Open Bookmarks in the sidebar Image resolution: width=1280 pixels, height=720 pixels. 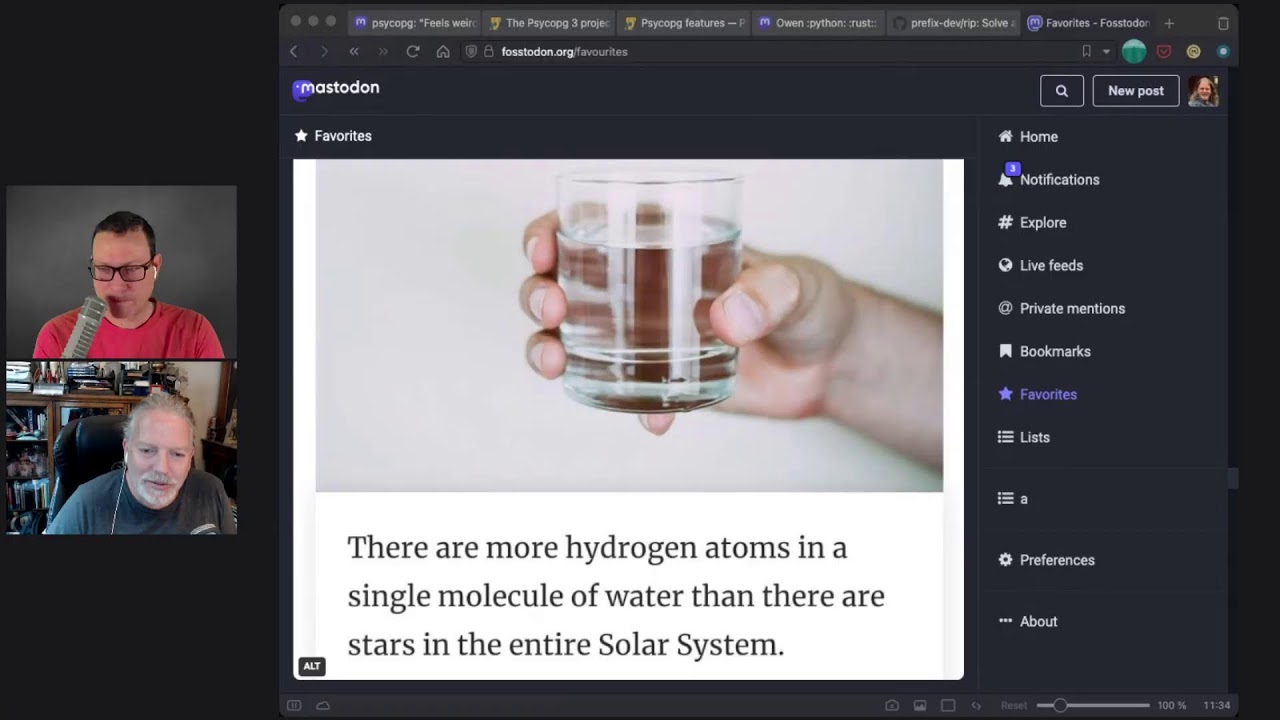[1054, 351]
